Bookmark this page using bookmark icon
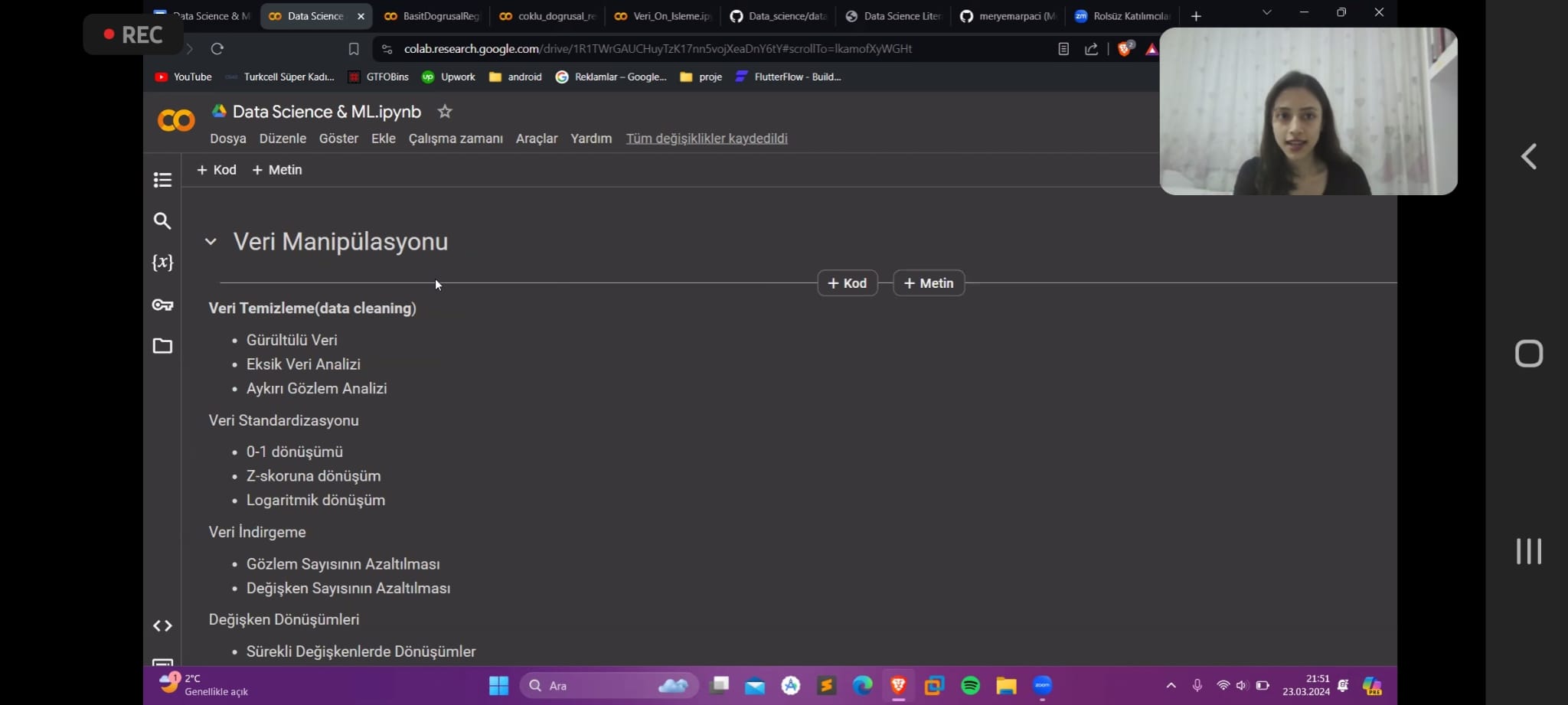The height and width of the screenshot is (705, 1568). click(354, 49)
